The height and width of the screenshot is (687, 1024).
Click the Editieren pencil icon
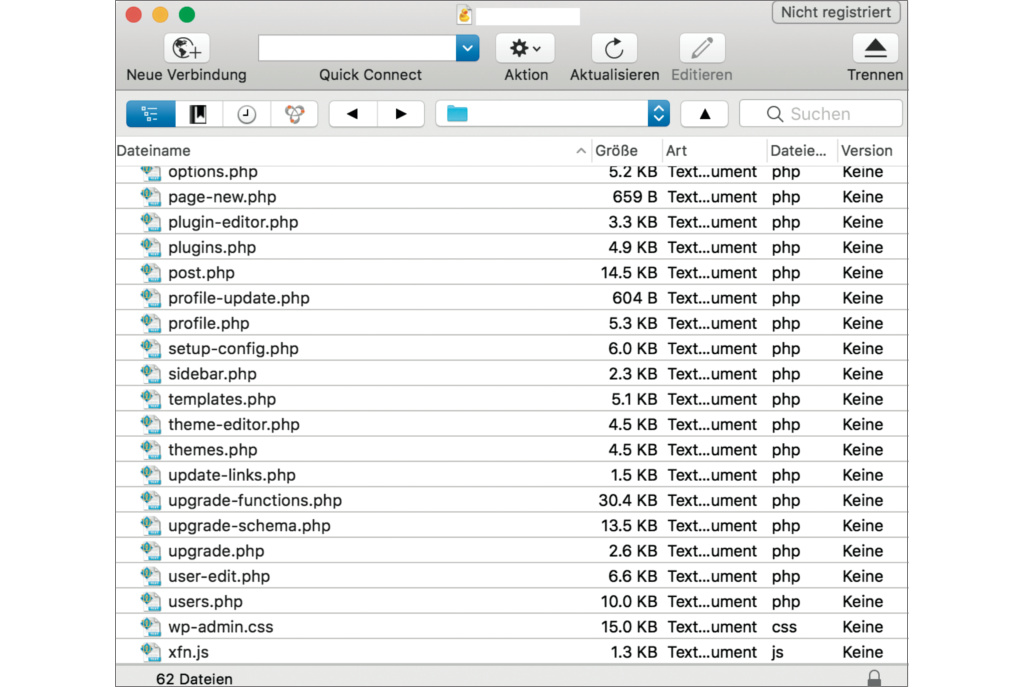point(702,48)
